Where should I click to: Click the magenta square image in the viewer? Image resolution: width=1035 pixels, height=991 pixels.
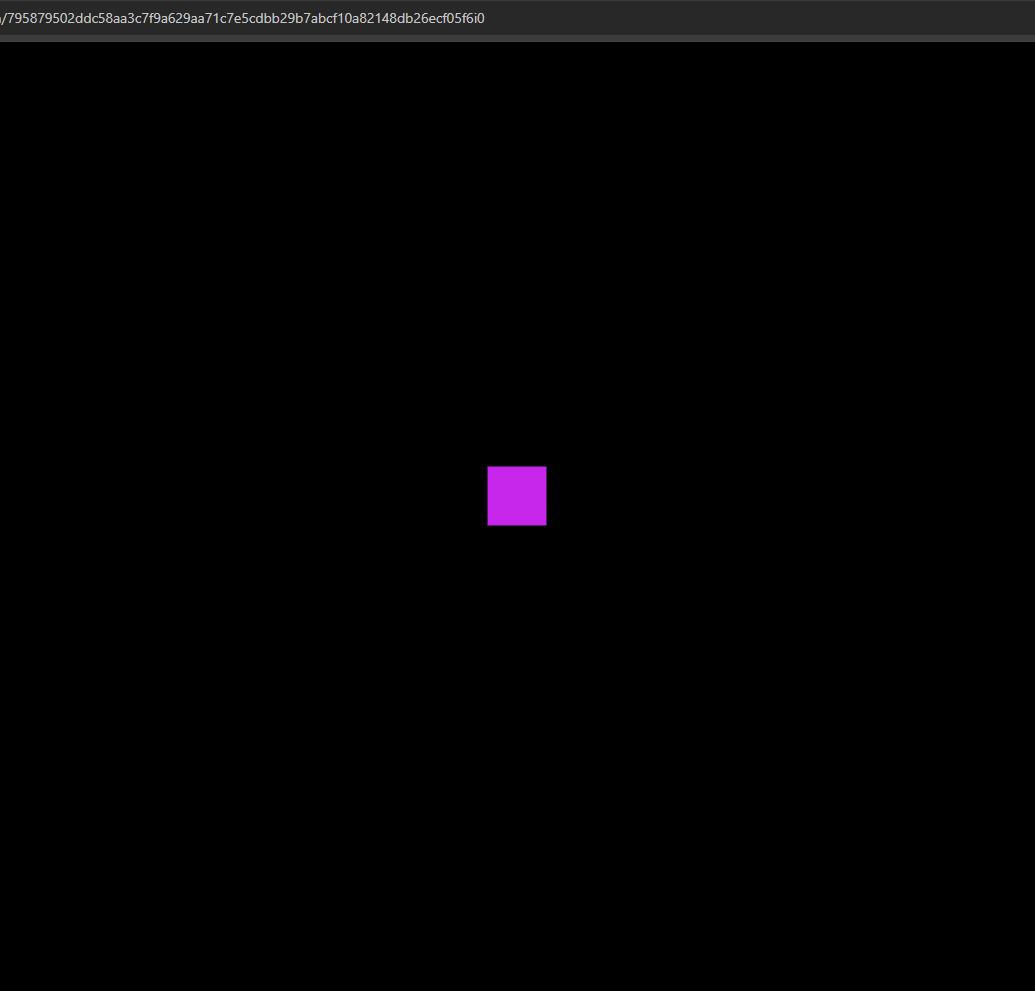[517, 496]
